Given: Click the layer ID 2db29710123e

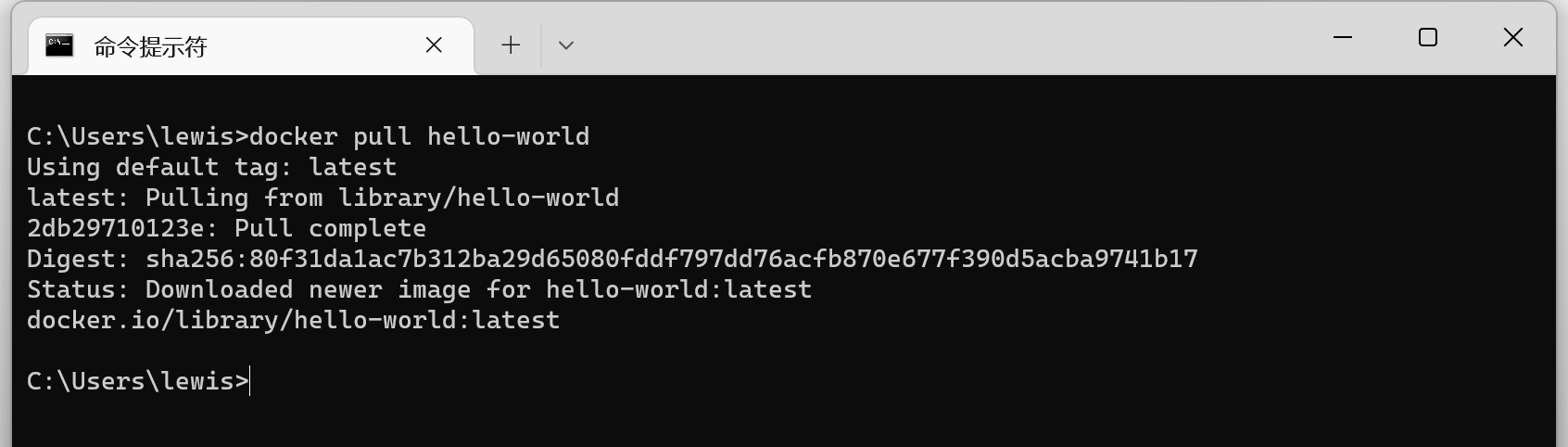Looking at the screenshot, I should [x=115, y=229].
